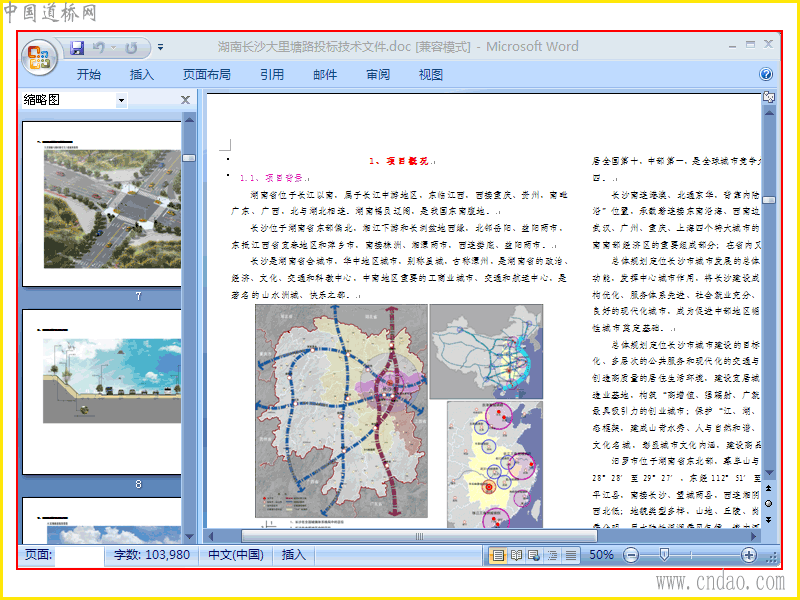Select page 8 thumbnail
The height and width of the screenshot is (600, 800).
[x=102, y=392]
